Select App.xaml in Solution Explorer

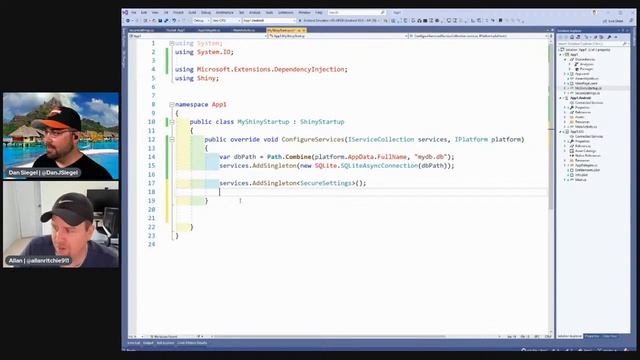pyautogui.click(x=582, y=74)
